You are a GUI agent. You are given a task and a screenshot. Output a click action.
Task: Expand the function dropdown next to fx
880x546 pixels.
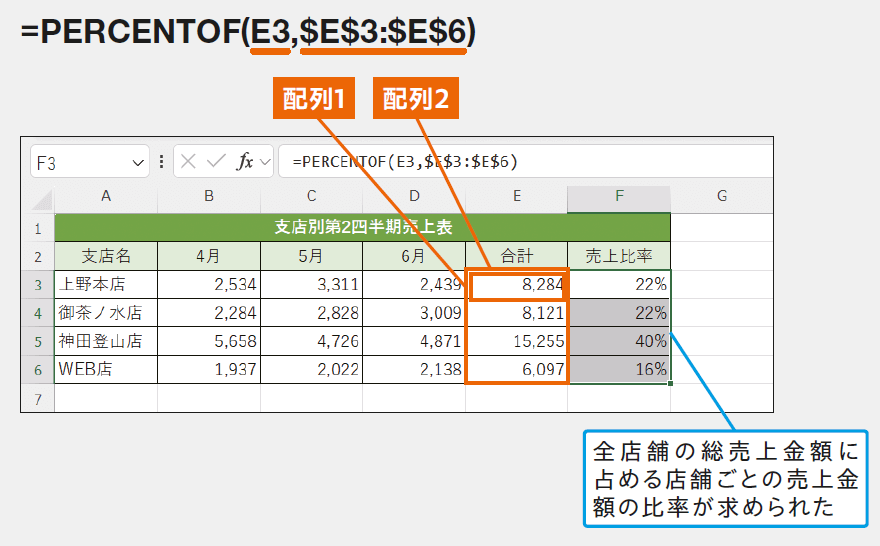[x=265, y=162]
